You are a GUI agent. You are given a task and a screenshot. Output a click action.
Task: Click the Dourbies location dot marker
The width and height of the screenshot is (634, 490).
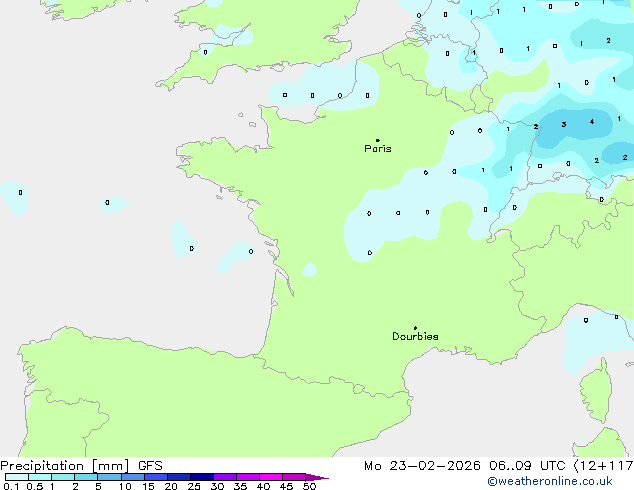(x=415, y=328)
